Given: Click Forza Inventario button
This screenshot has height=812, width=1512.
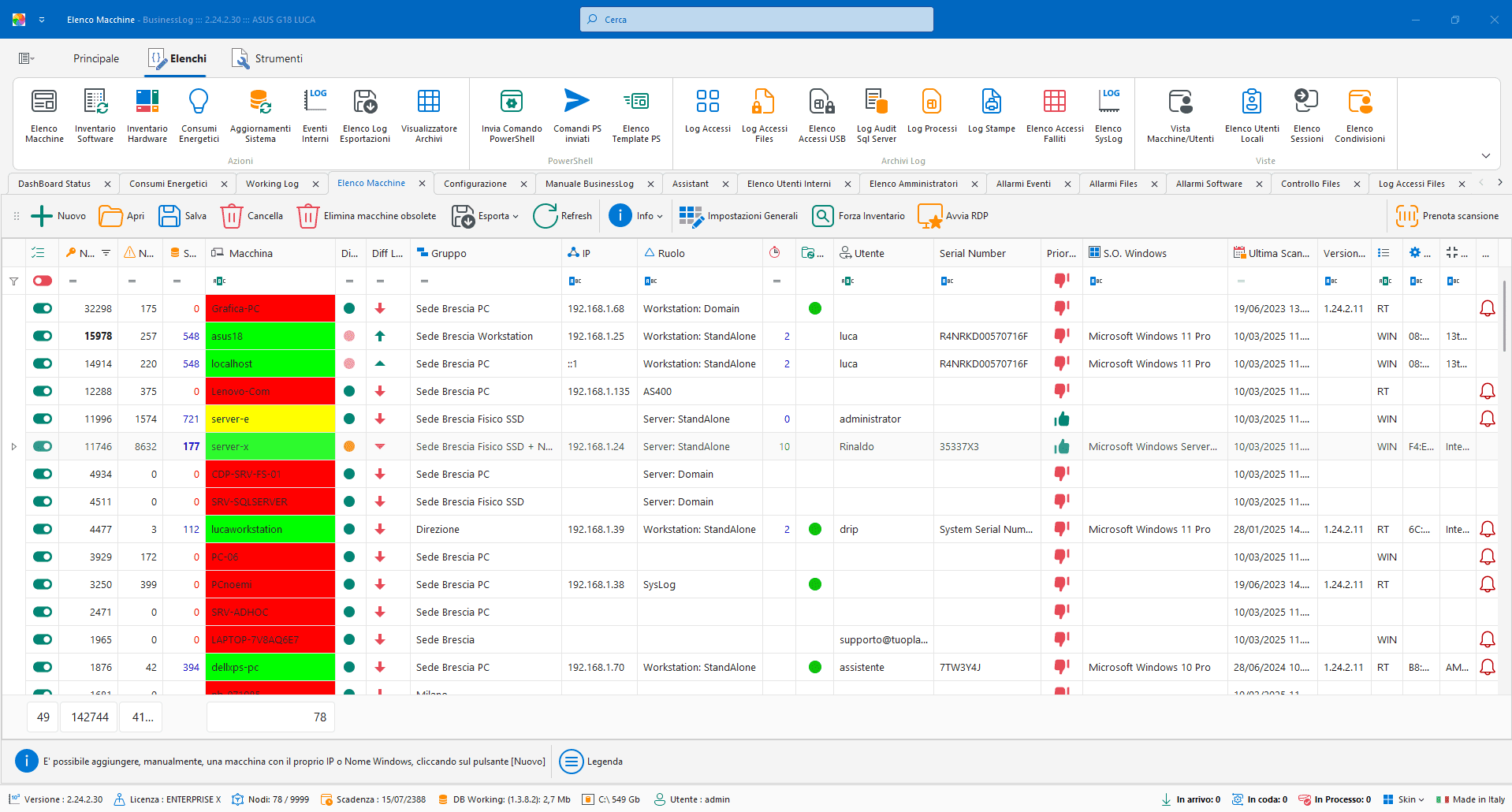Looking at the screenshot, I should 858,216.
